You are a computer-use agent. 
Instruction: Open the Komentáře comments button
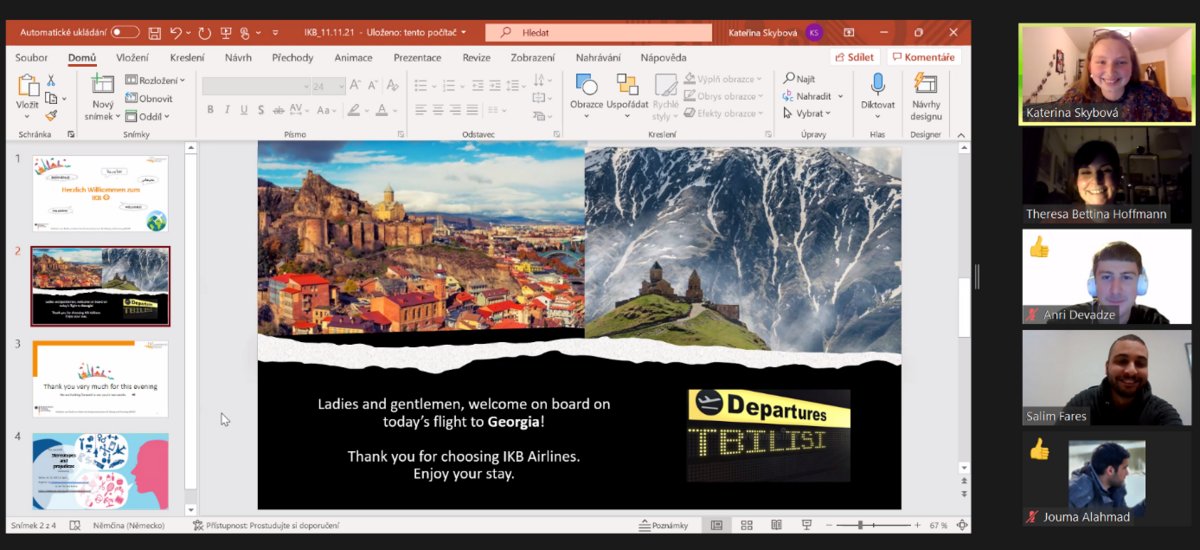[923, 57]
